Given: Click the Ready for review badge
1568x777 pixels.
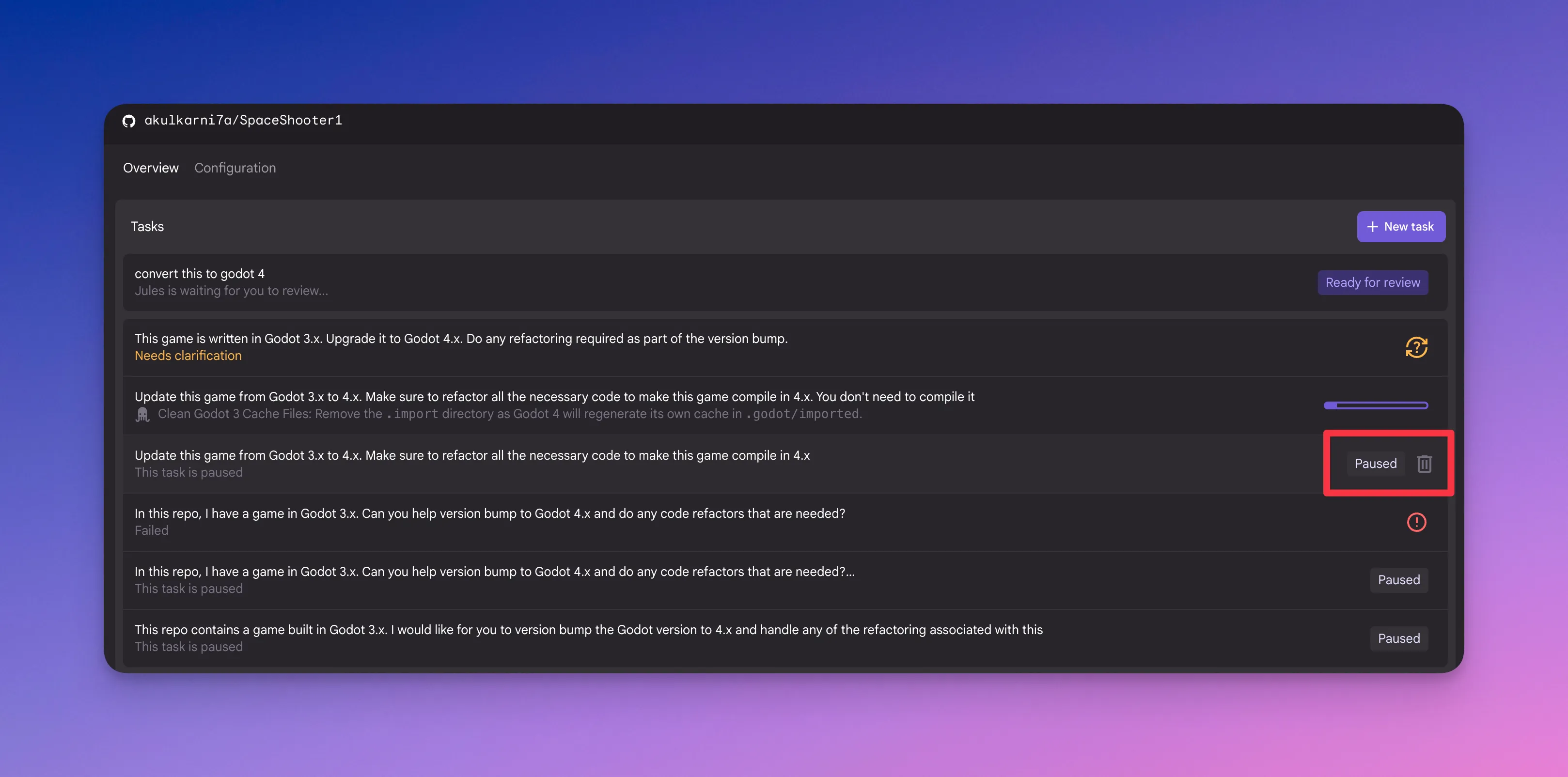Looking at the screenshot, I should tap(1372, 282).
